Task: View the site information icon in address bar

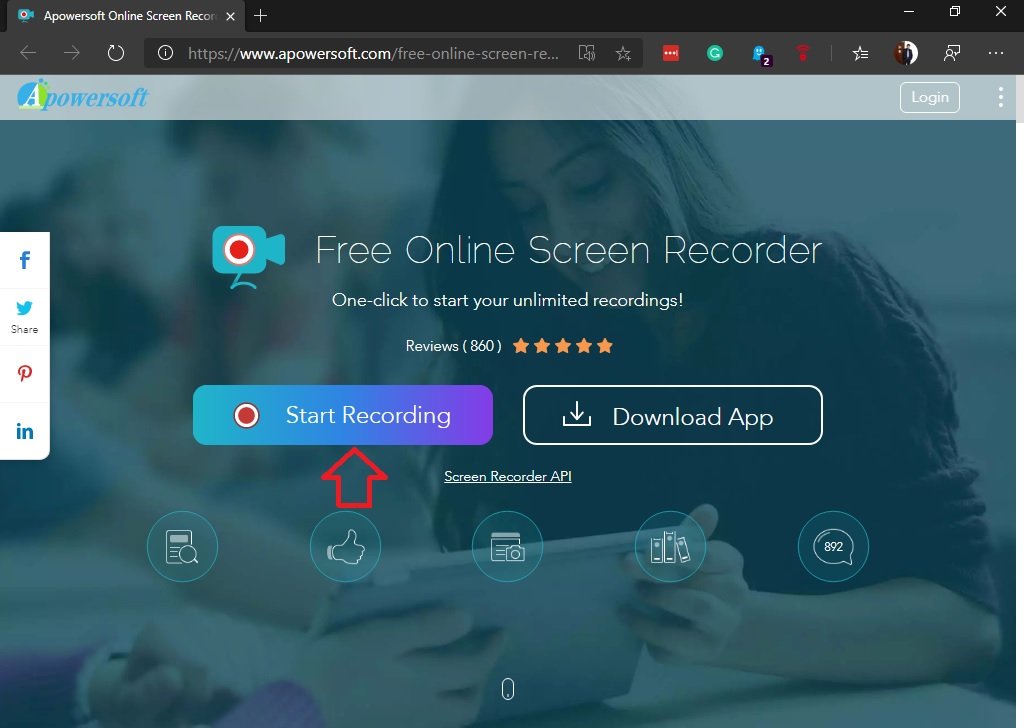Action: 166,53
